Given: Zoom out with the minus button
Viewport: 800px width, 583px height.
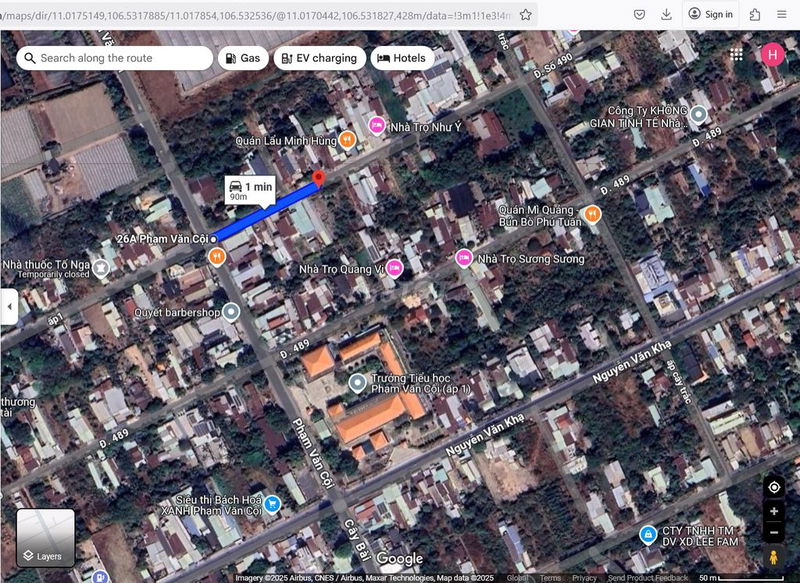Looking at the screenshot, I should pyautogui.click(x=774, y=532).
